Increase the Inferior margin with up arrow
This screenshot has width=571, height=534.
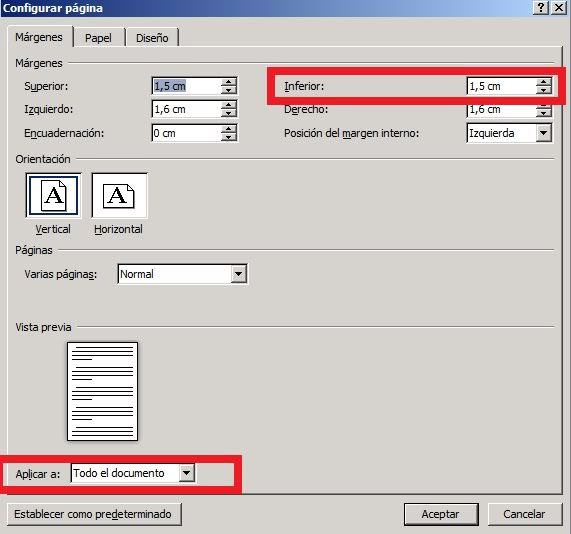click(543, 82)
